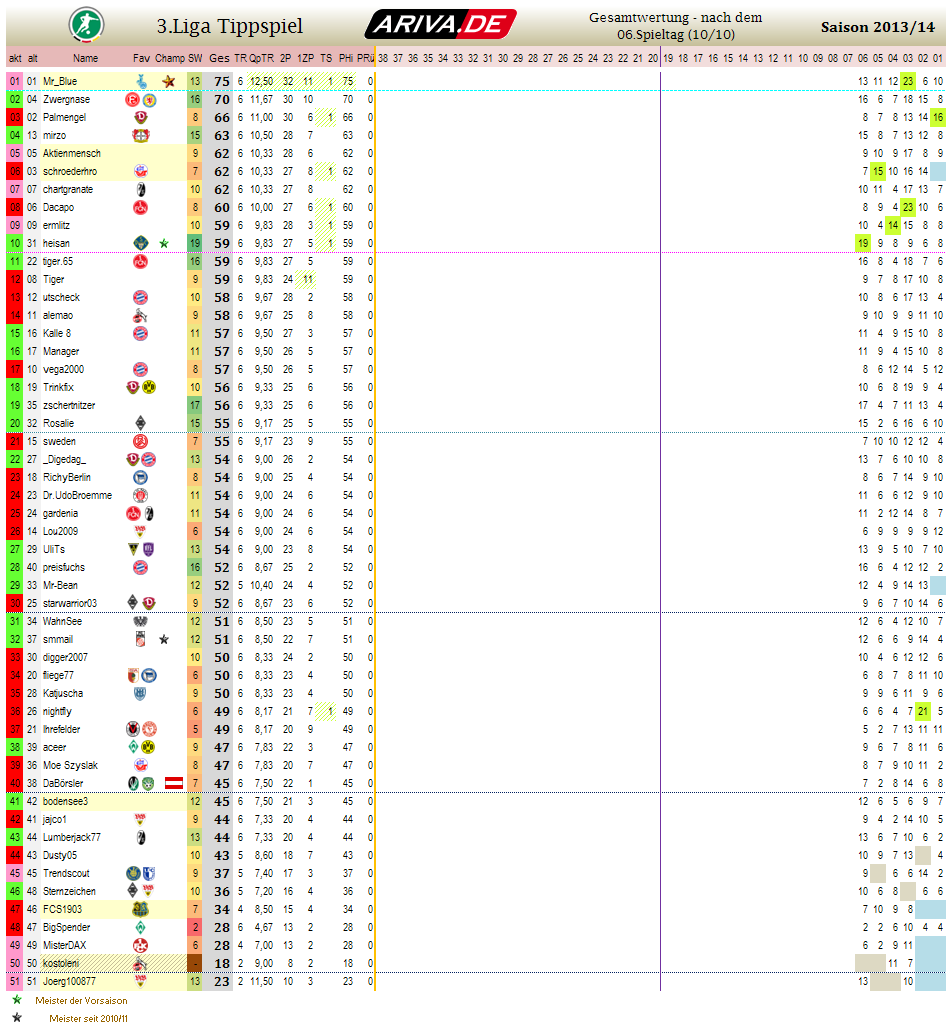Click kostoleni's 1. FC Köln crest
Screen dimensions: 952x1027
click(141, 963)
